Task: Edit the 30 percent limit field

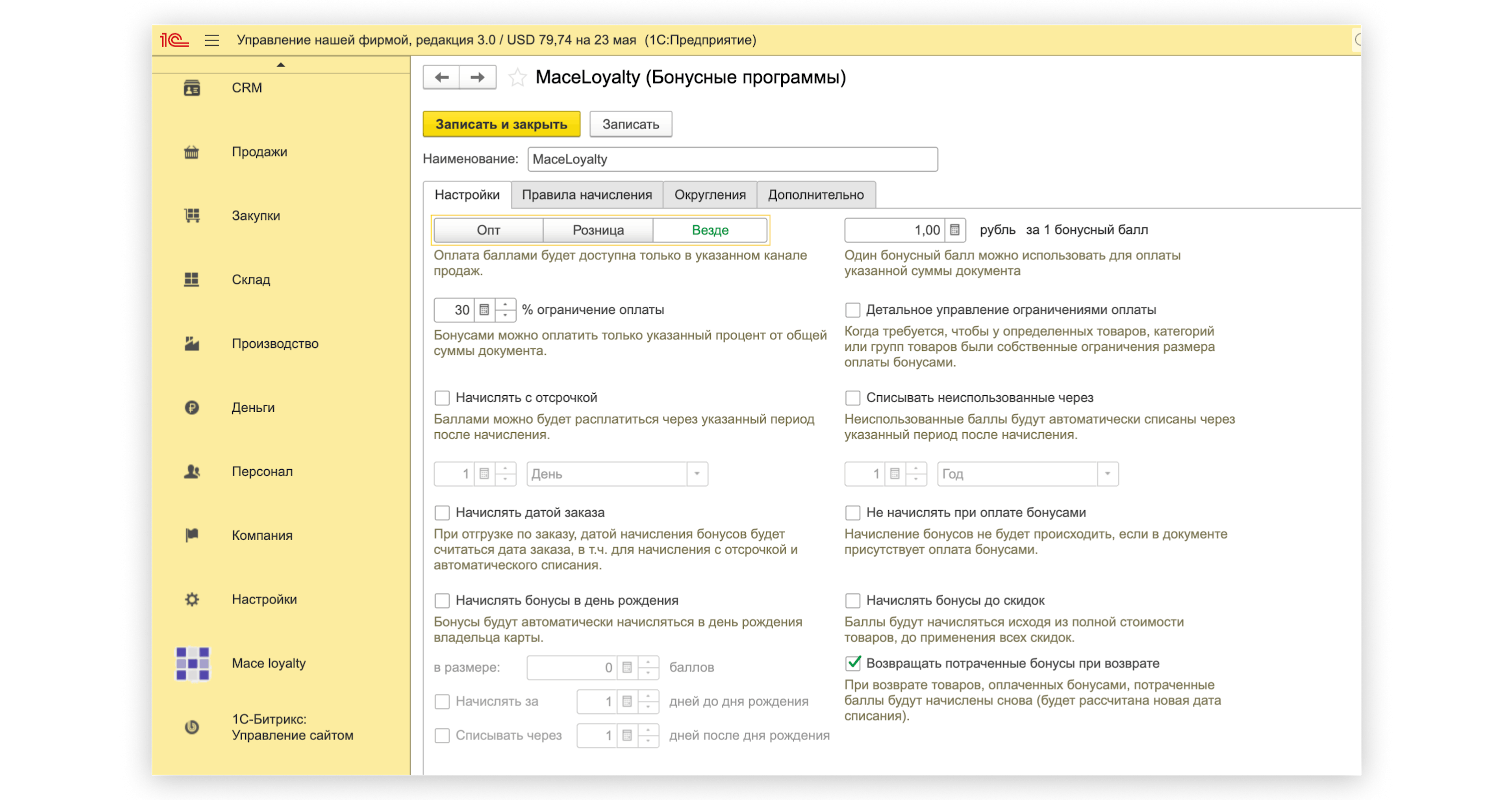Action: 454,310
